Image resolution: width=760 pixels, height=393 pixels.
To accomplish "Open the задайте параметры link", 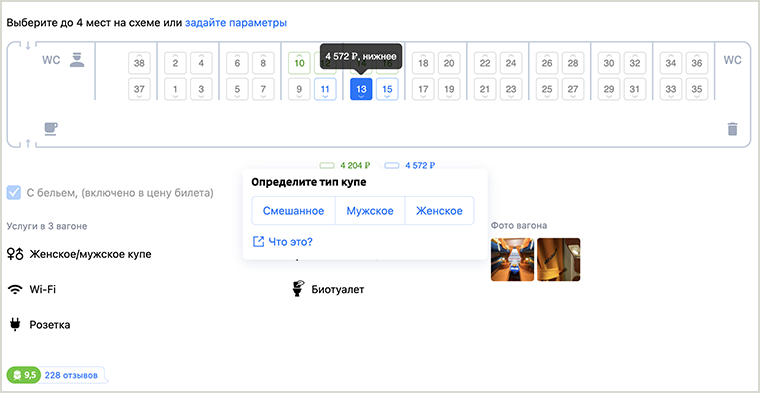I will click(x=236, y=23).
